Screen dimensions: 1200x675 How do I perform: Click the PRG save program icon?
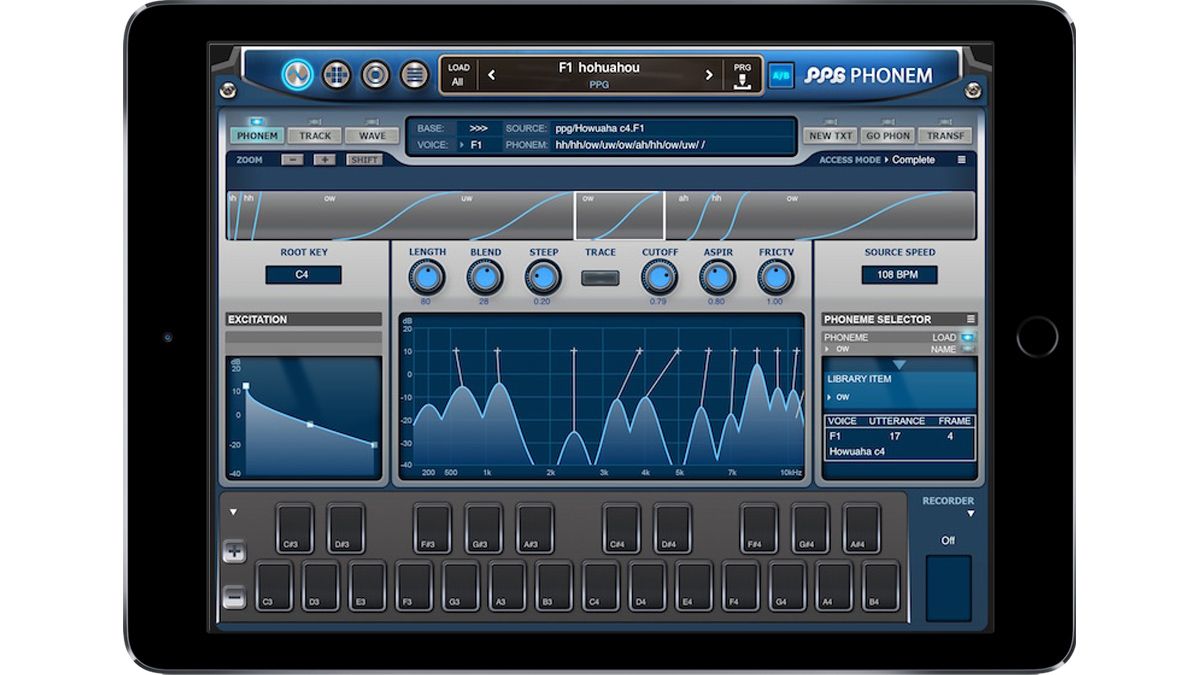pyautogui.click(x=742, y=75)
